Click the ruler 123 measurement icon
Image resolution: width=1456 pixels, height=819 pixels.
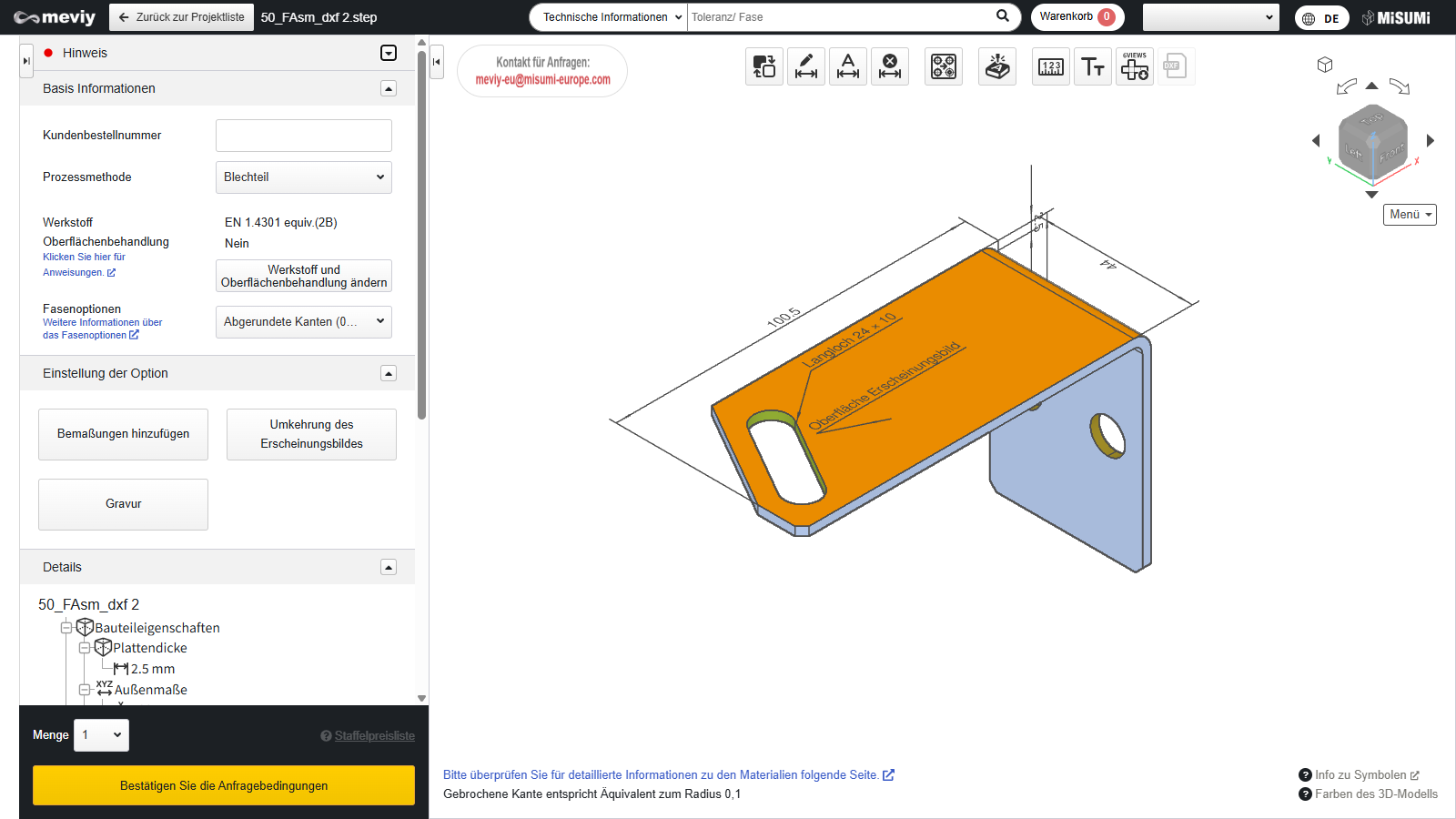click(x=1051, y=66)
